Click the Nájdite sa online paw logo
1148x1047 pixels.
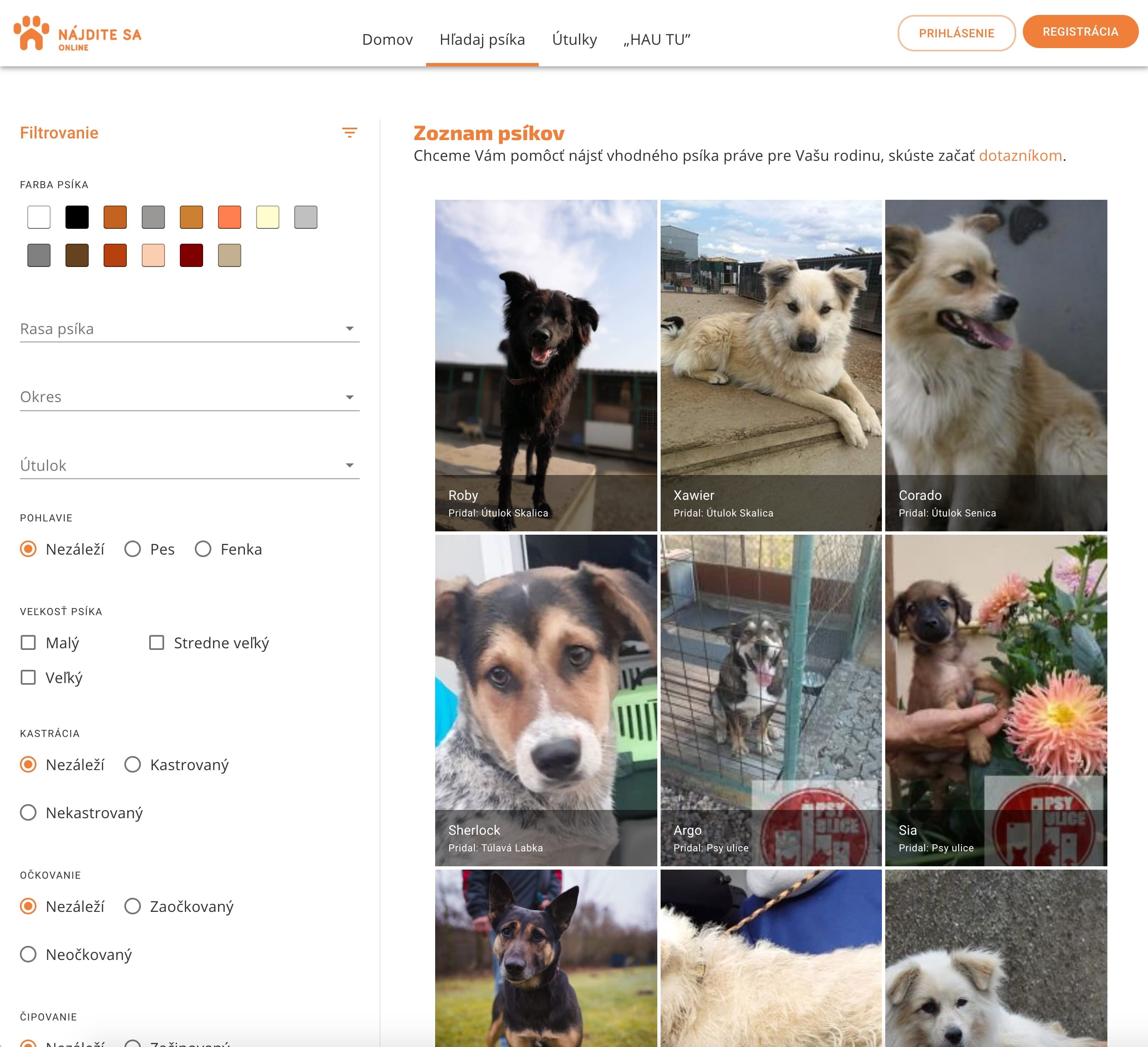(x=77, y=34)
